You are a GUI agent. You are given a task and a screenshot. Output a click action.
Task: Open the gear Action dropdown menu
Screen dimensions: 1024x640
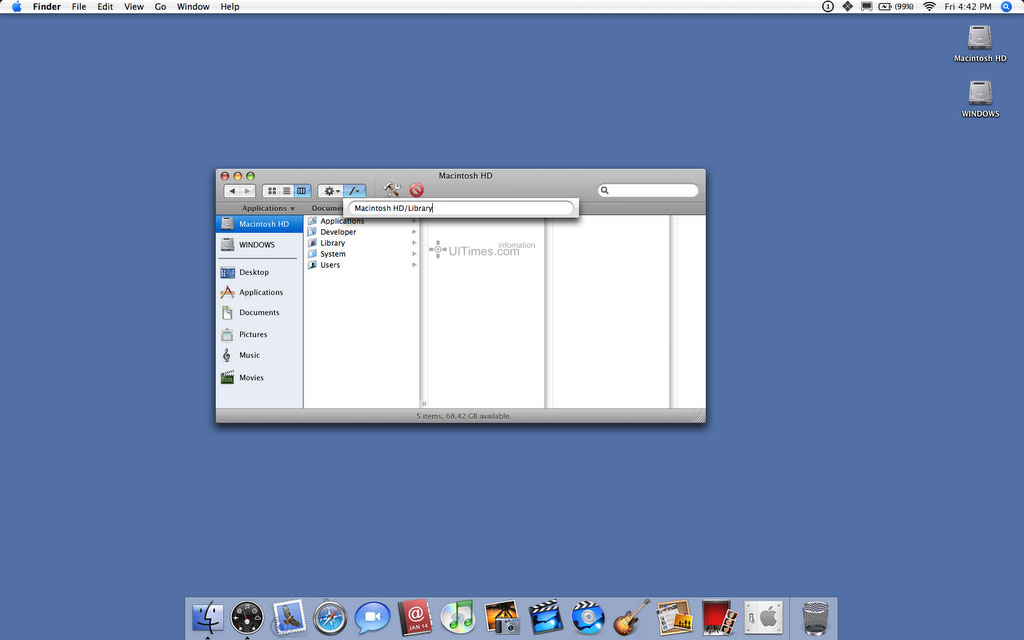point(331,191)
